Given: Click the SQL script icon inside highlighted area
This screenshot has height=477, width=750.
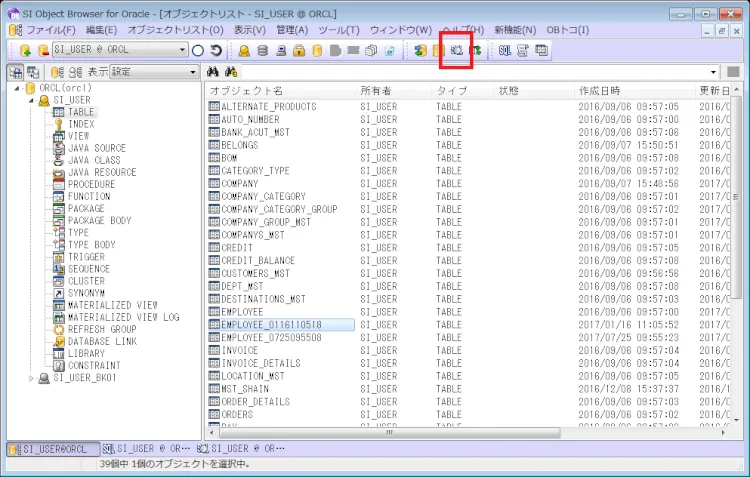Looking at the screenshot, I should [x=457, y=50].
